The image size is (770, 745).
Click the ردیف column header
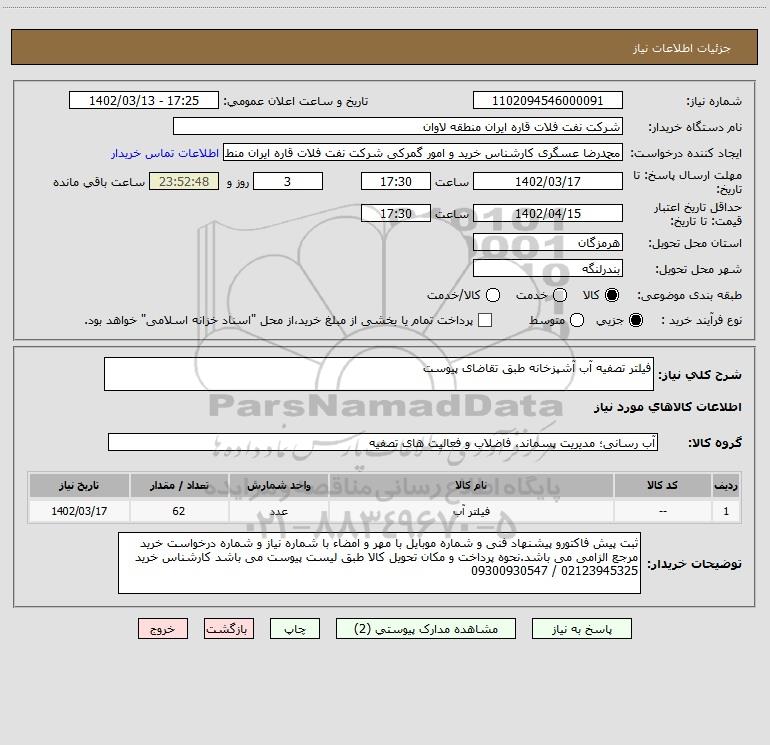coord(726,485)
